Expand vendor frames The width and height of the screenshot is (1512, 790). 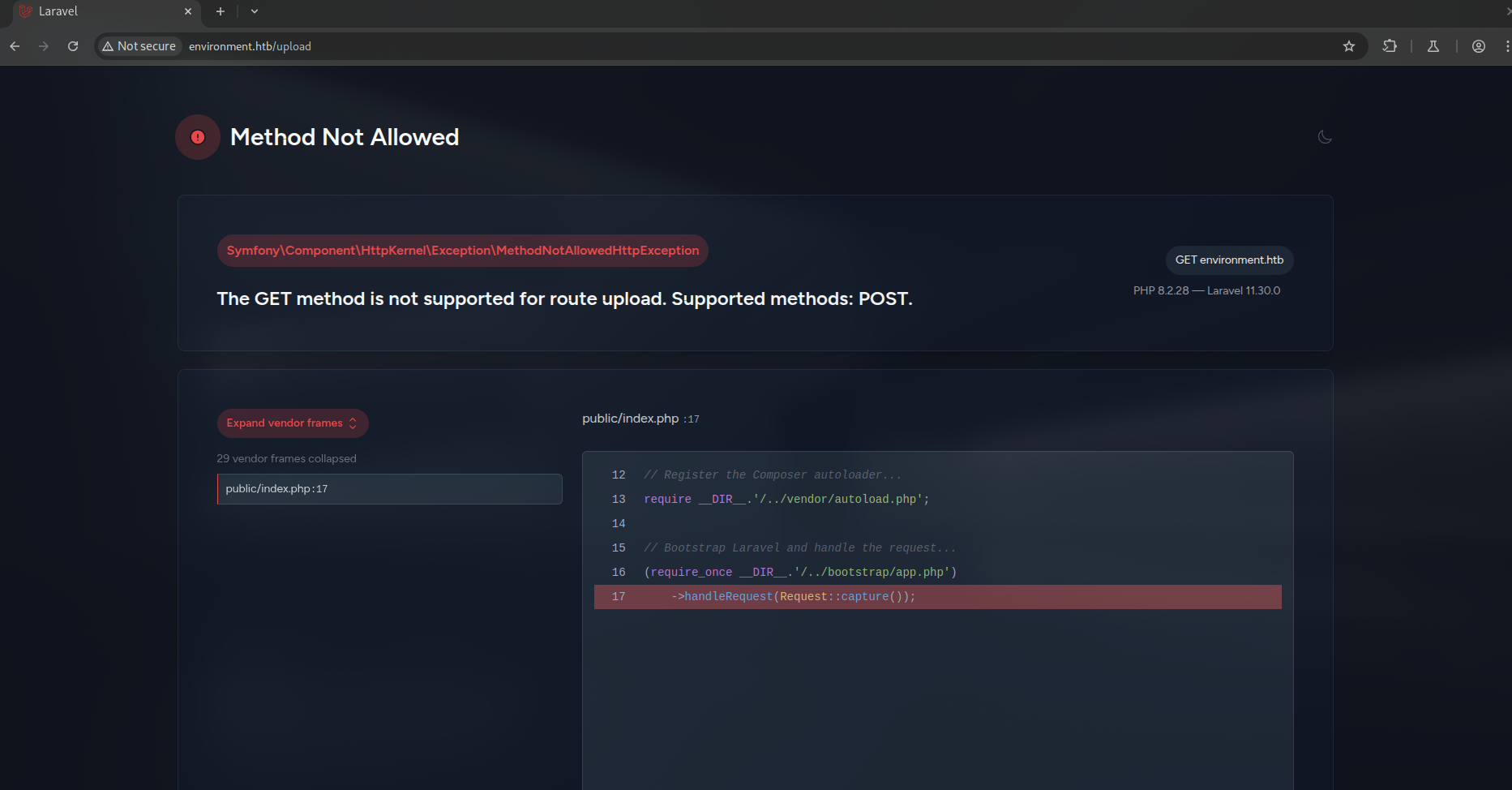coord(292,423)
